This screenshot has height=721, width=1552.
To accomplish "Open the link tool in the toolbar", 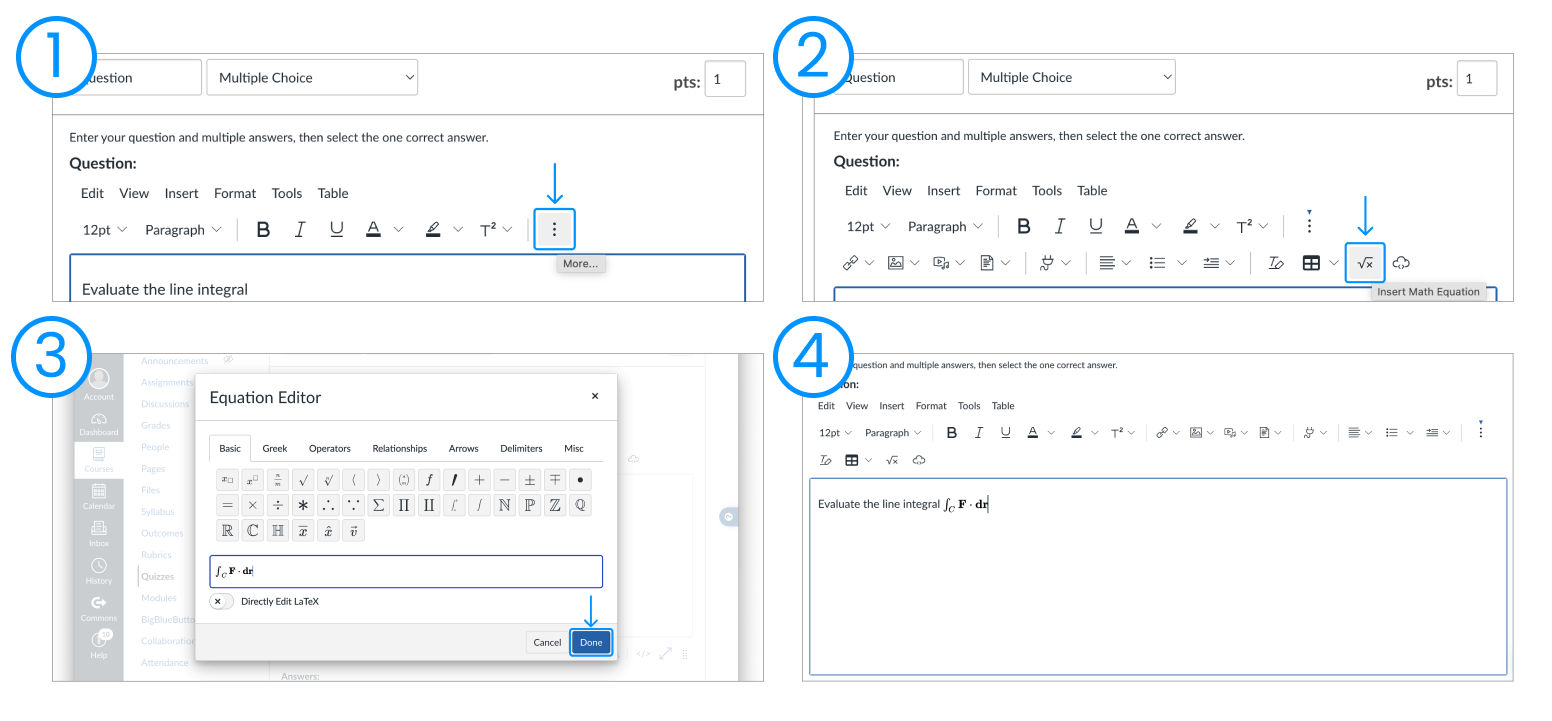I will point(851,262).
